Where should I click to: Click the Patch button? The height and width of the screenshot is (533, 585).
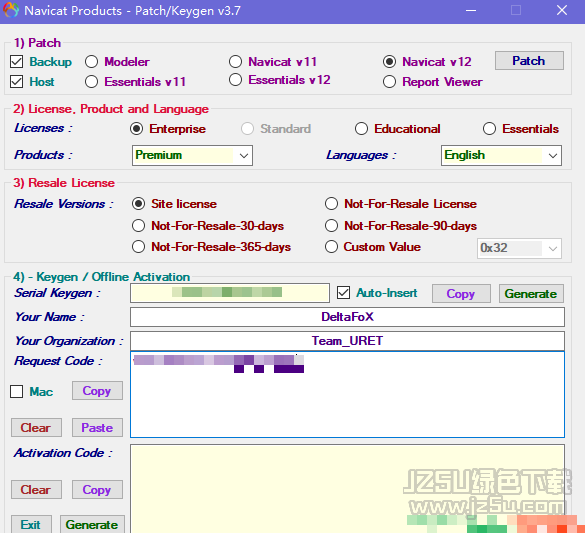tap(529, 61)
